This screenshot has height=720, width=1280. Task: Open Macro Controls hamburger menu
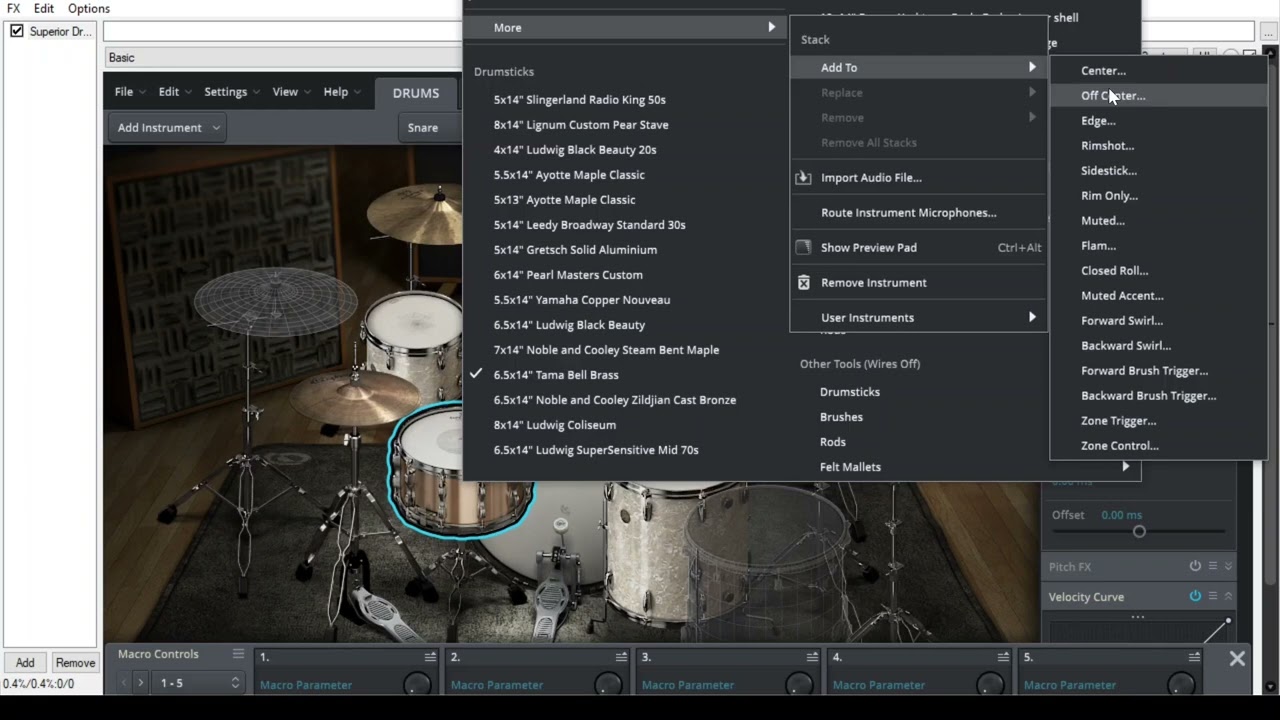click(238, 654)
